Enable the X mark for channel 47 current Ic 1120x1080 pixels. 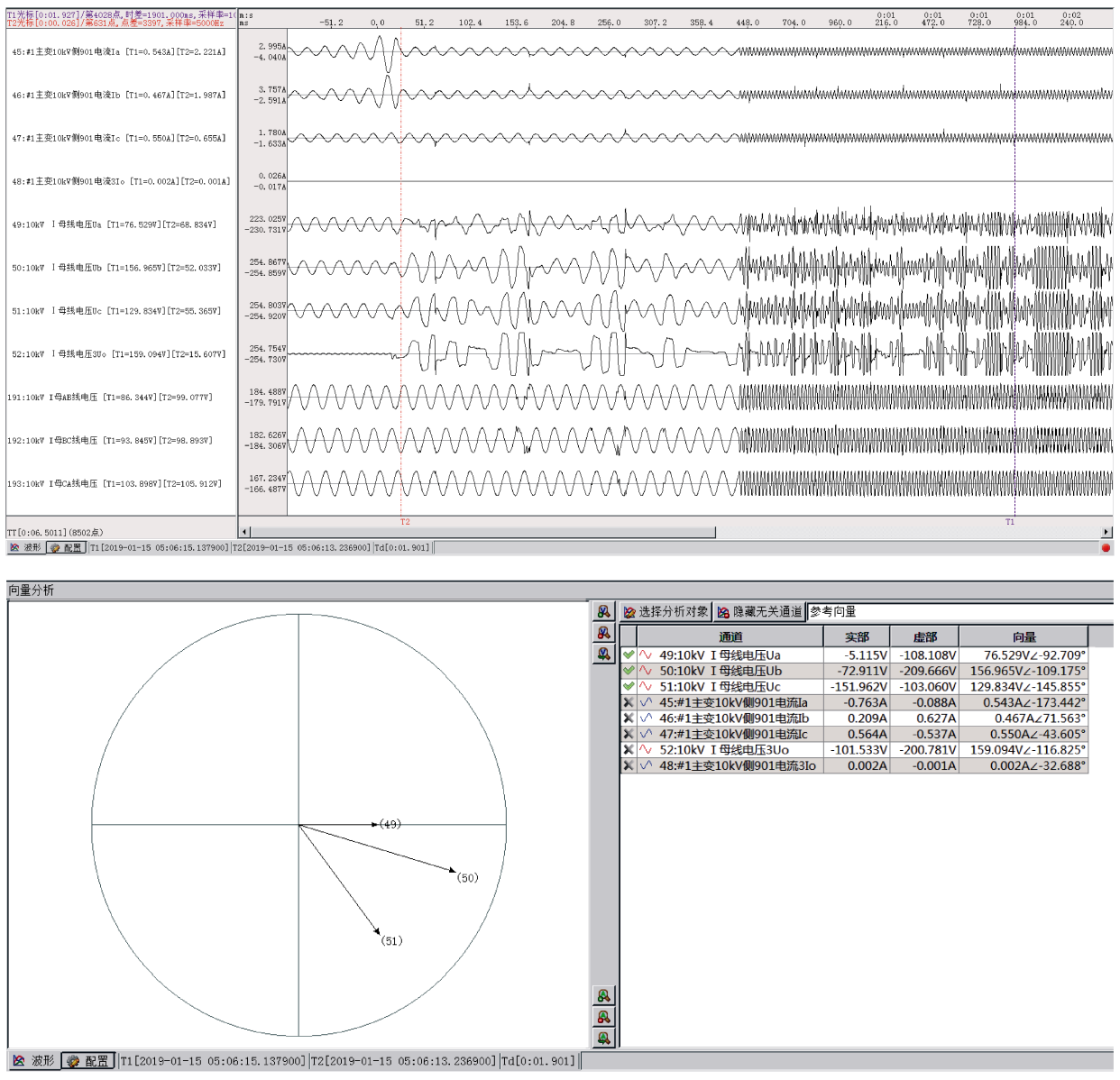pos(629,734)
